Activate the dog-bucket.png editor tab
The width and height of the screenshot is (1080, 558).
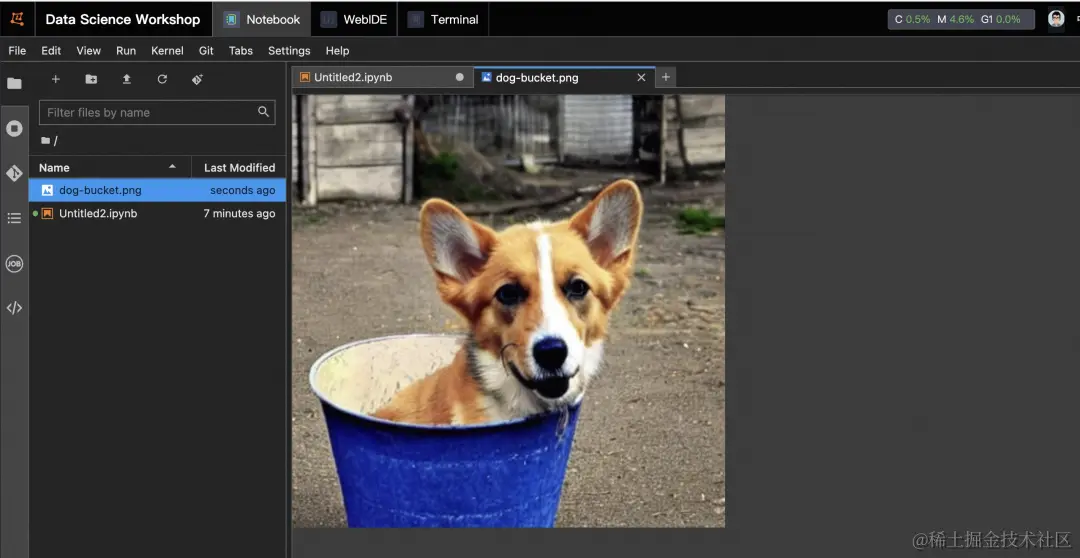(565, 77)
